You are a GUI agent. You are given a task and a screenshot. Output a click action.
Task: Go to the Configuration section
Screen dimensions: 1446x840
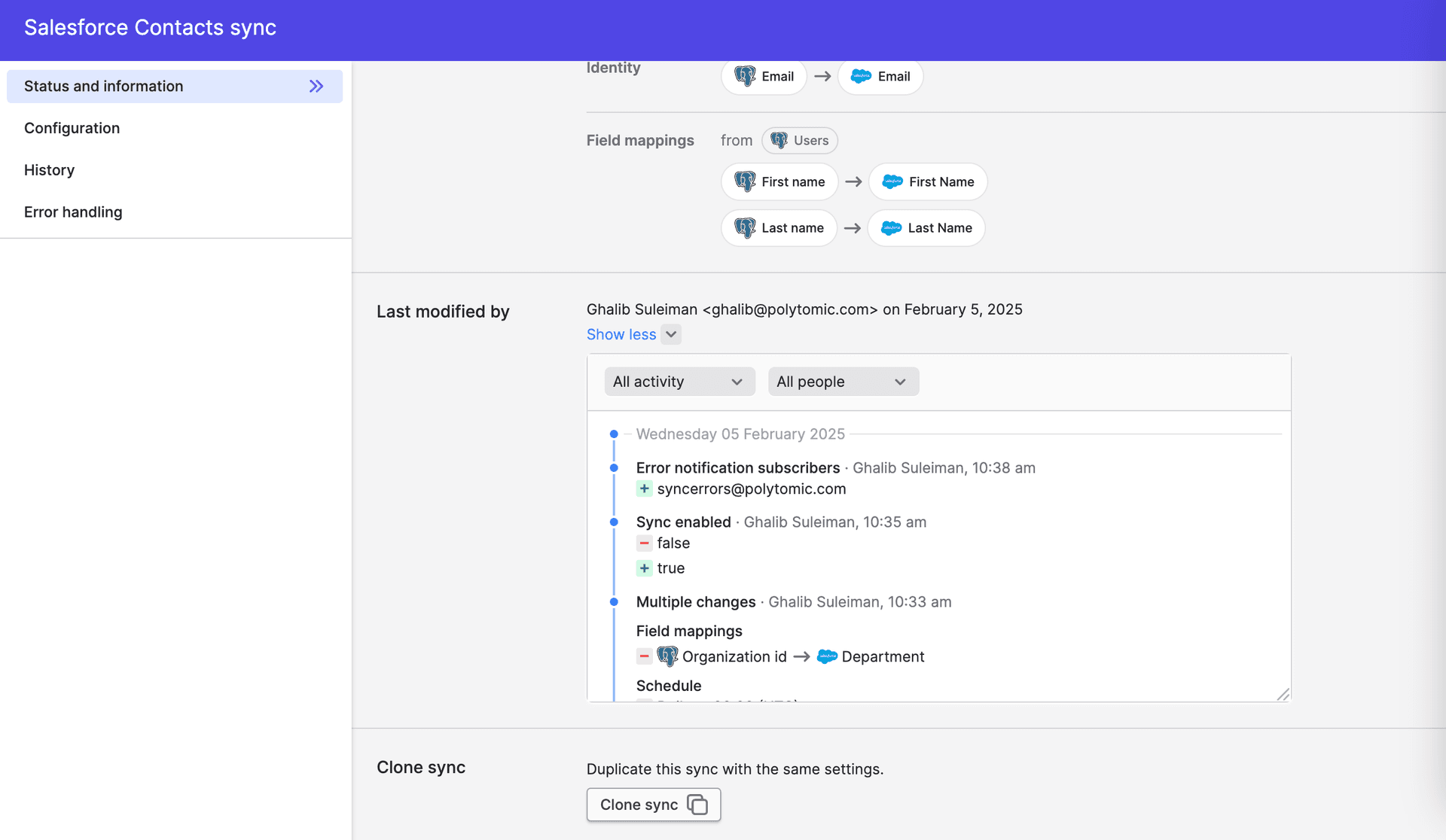click(72, 128)
